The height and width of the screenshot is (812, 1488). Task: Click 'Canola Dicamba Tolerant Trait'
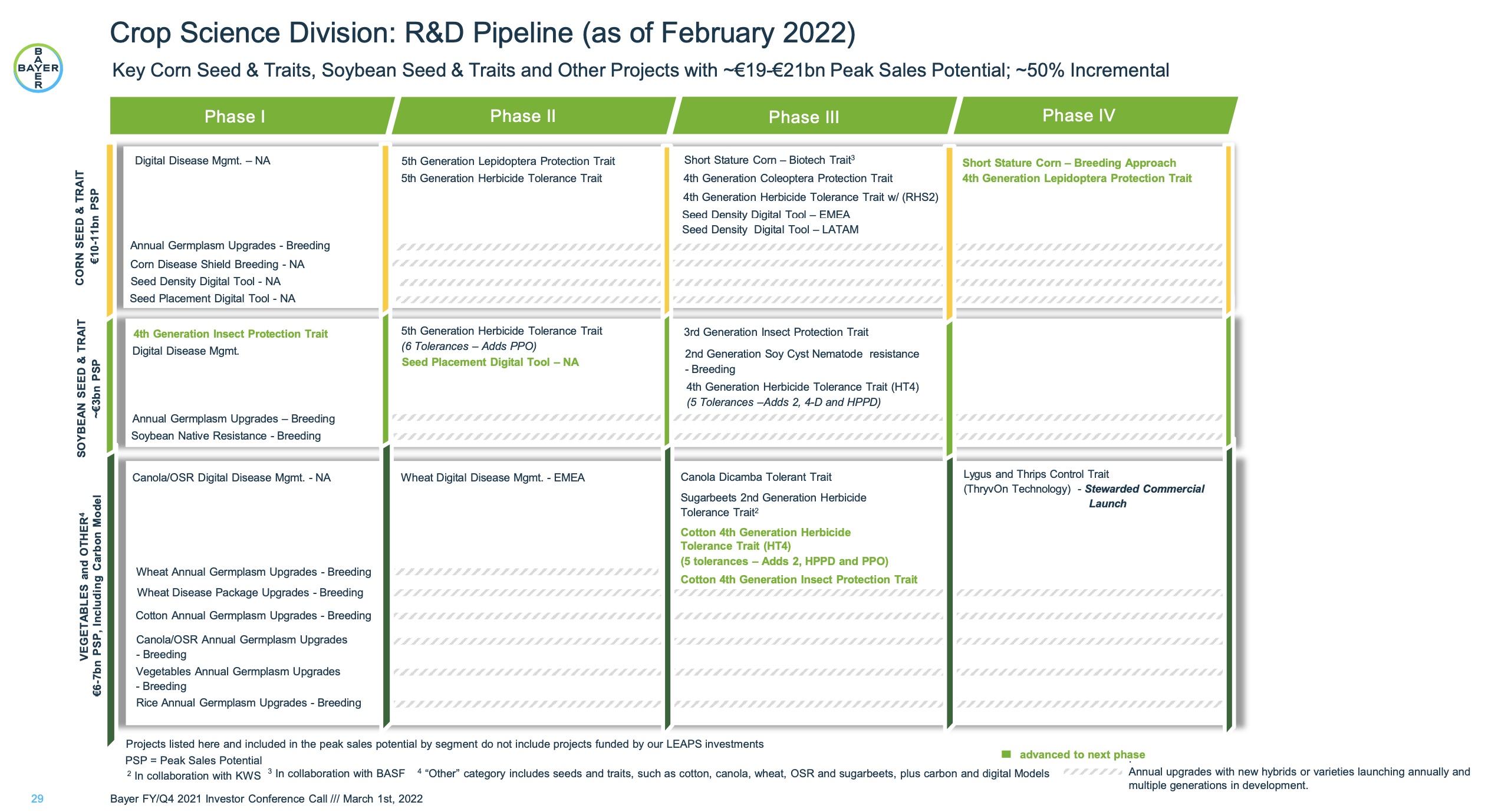(x=756, y=477)
